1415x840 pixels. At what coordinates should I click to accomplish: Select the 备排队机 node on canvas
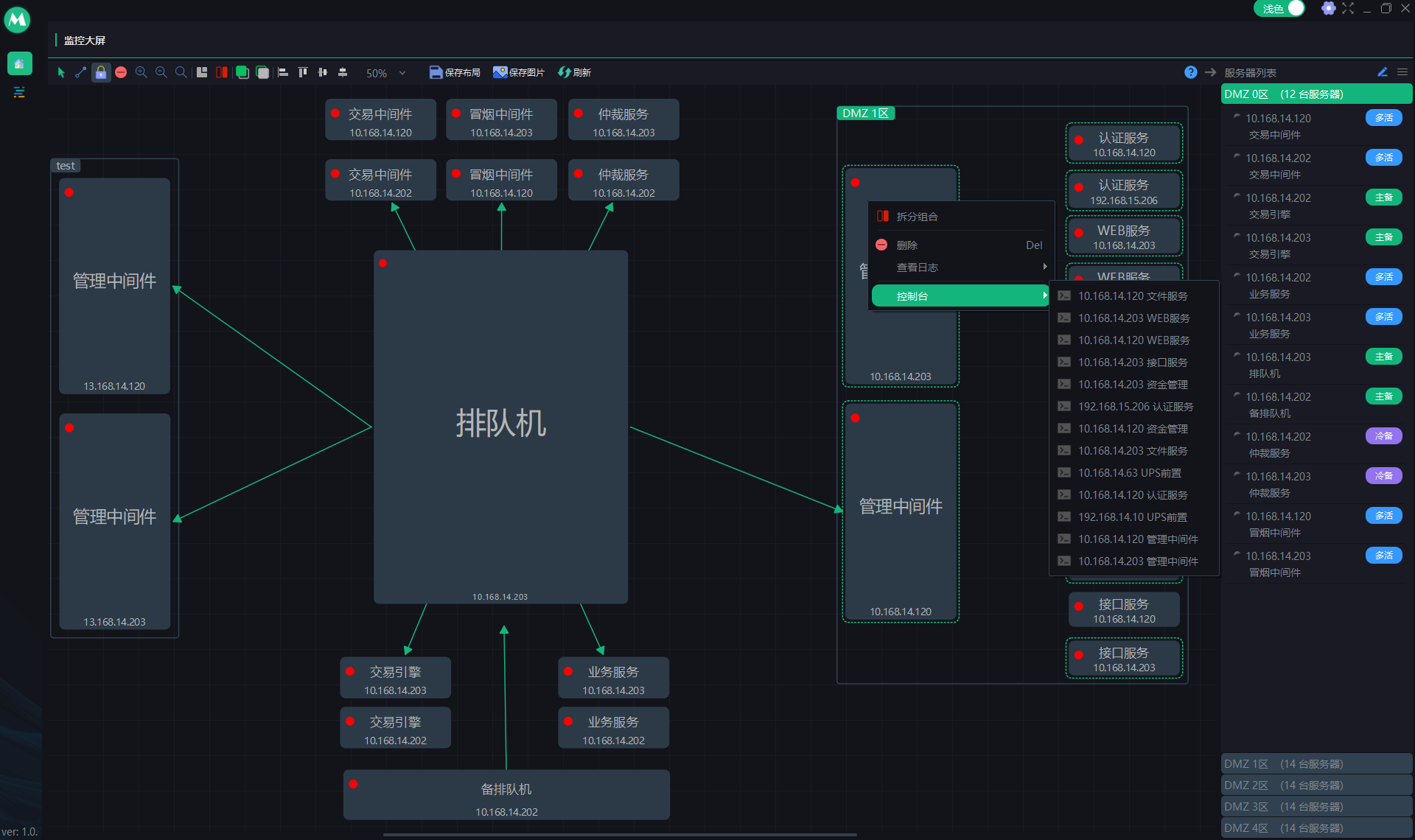pyautogui.click(x=506, y=795)
